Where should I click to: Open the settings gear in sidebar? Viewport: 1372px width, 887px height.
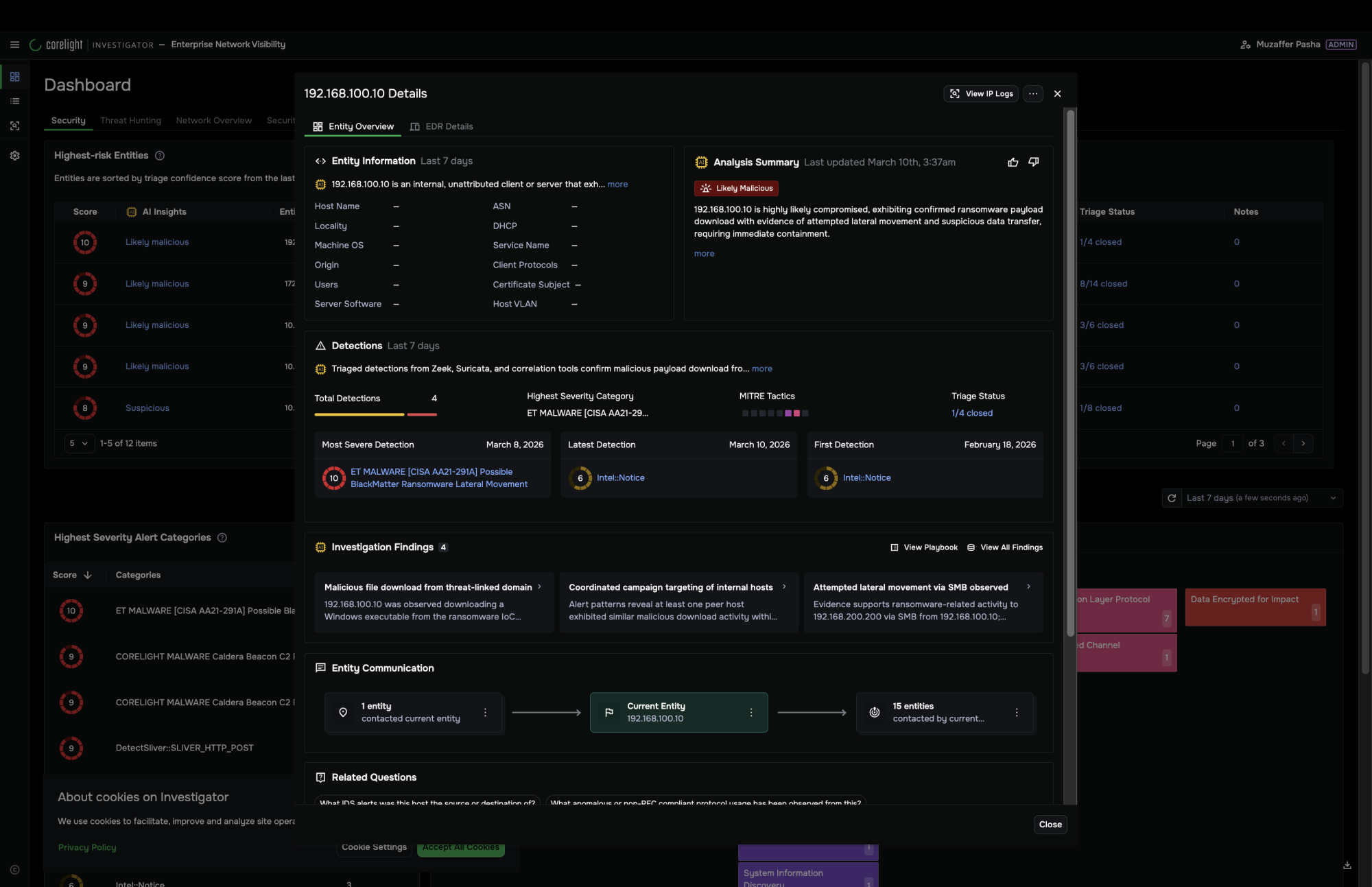14,156
